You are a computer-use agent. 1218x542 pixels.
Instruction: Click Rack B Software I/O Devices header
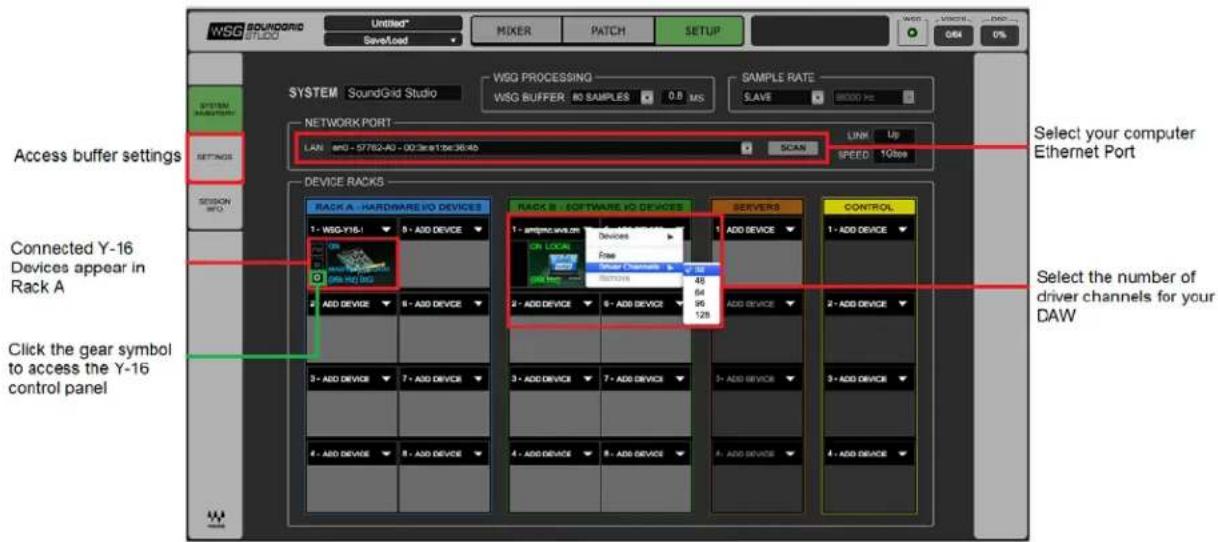point(600,206)
